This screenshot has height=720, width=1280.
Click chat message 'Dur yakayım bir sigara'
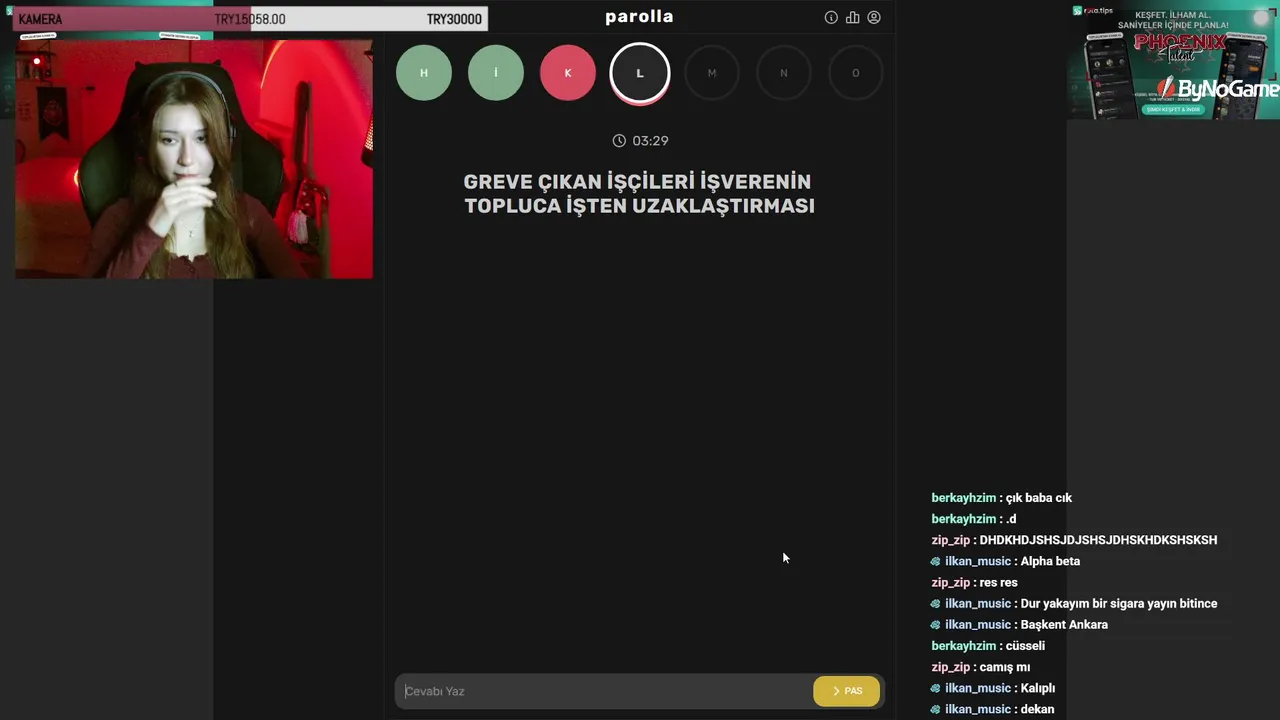coord(1119,604)
